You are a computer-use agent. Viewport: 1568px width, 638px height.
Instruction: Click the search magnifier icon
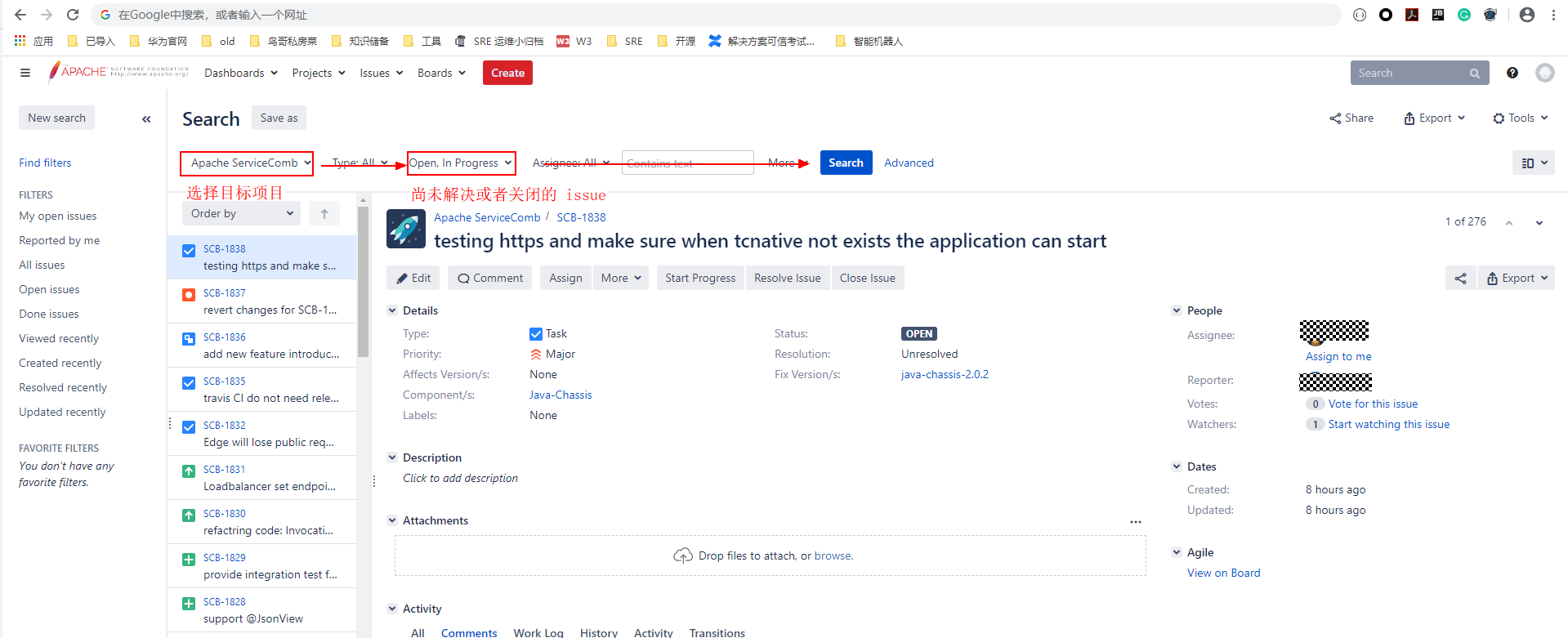click(1475, 74)
